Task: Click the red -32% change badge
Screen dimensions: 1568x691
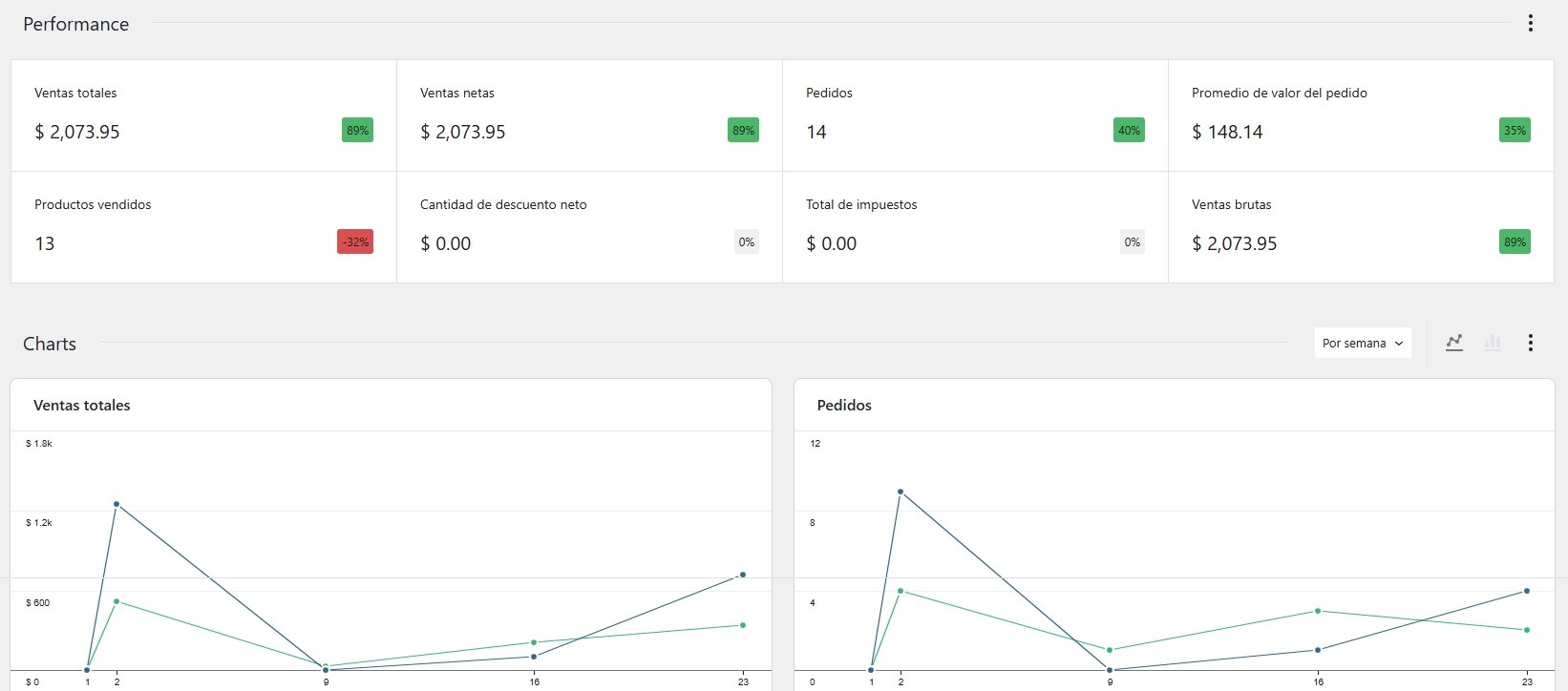Action: coord(355,242)
